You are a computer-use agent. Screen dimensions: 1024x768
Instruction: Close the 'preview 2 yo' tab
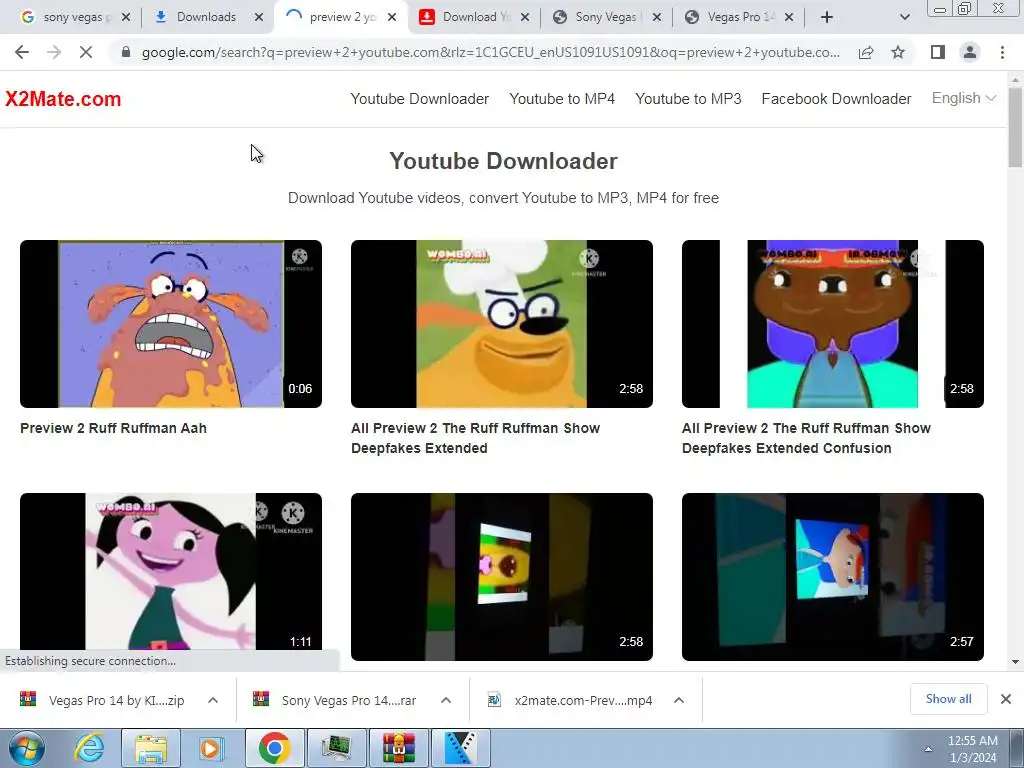click(392, 17)
